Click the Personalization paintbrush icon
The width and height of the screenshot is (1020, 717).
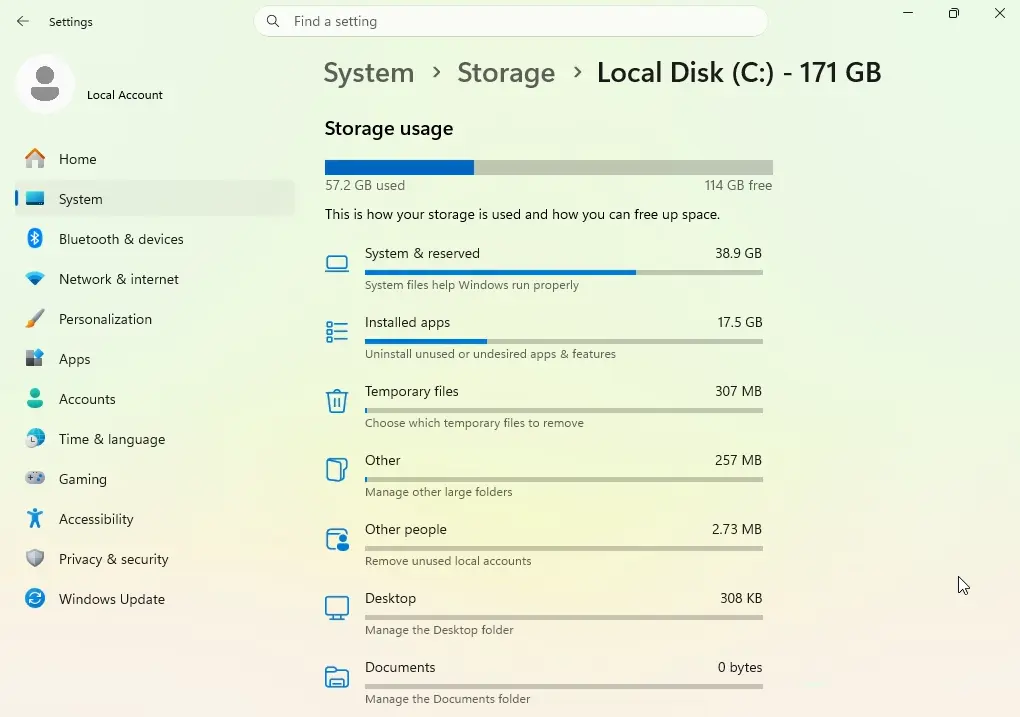(35, 319)
